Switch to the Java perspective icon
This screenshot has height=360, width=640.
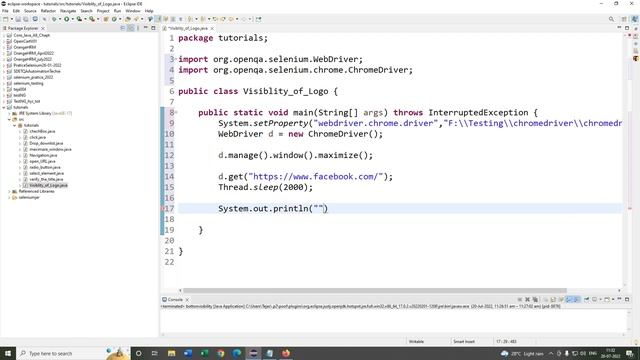(634, 19)
